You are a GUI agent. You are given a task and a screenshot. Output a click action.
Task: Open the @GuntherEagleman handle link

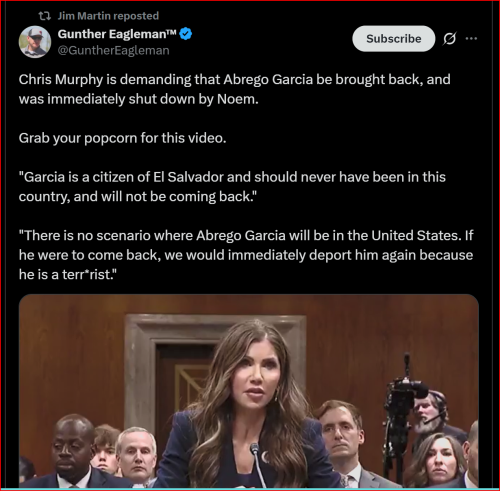[113, 50]
